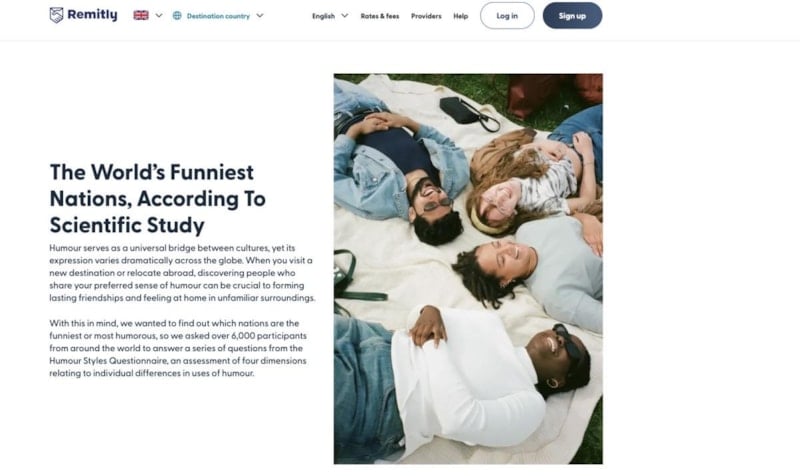This screenshot has height=476, width=800.
Task: Click the paragraph mentioning 6,000 participants
Action: 178,348
